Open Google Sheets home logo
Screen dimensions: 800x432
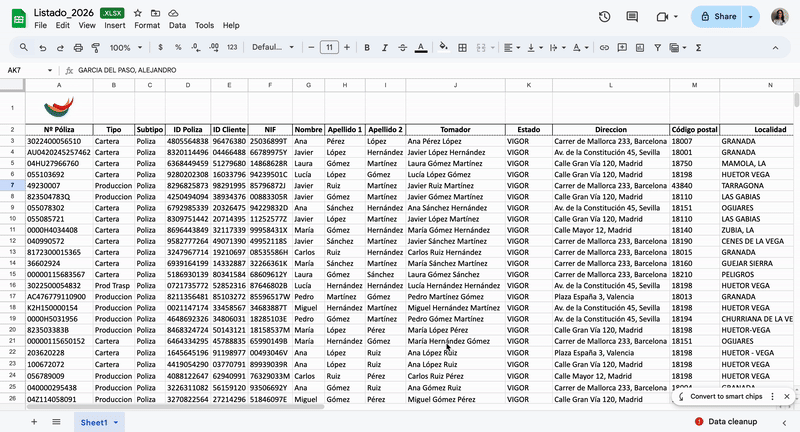coord(19,19)
